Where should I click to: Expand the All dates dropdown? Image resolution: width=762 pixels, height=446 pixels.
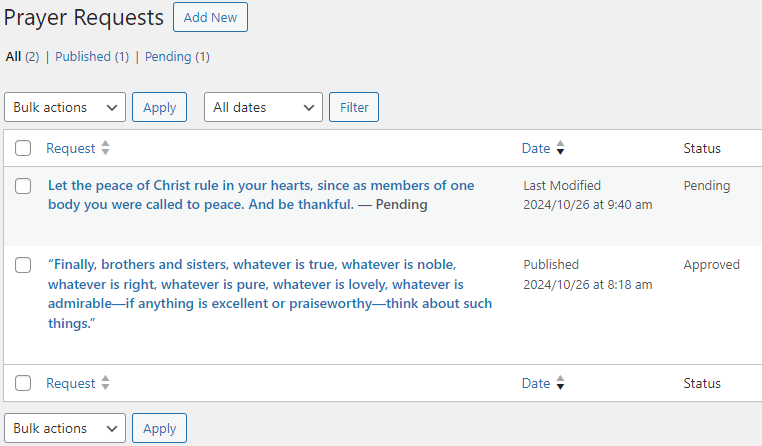pos(263,107)
